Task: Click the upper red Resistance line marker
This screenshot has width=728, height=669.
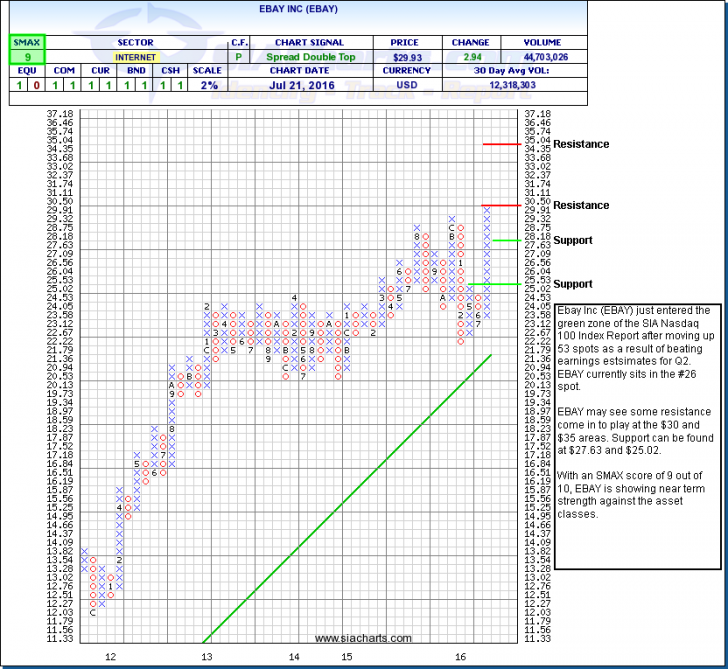Action: coord(500,144)
